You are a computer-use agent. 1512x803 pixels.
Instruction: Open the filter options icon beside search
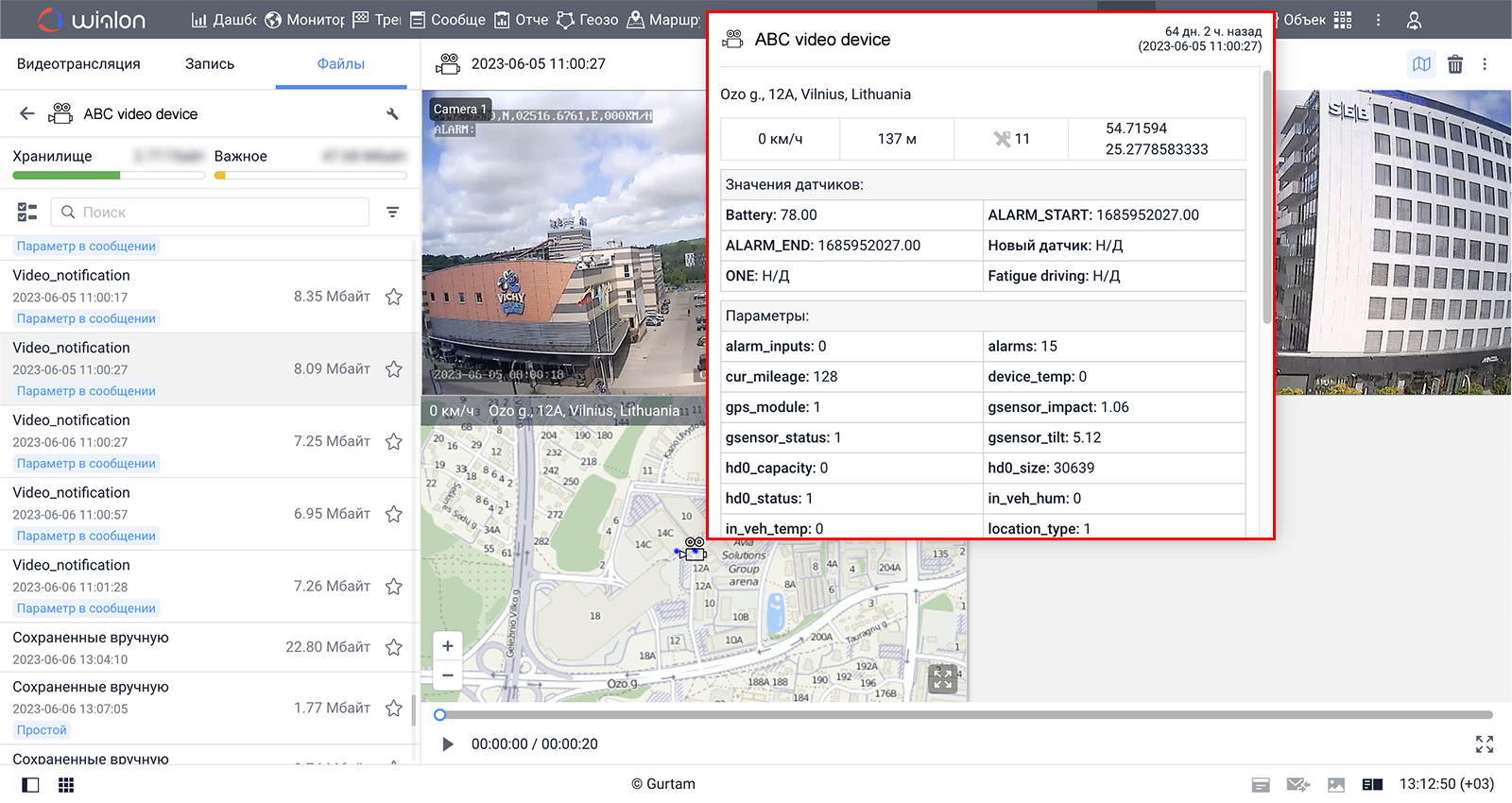click(x=393, y=213)
